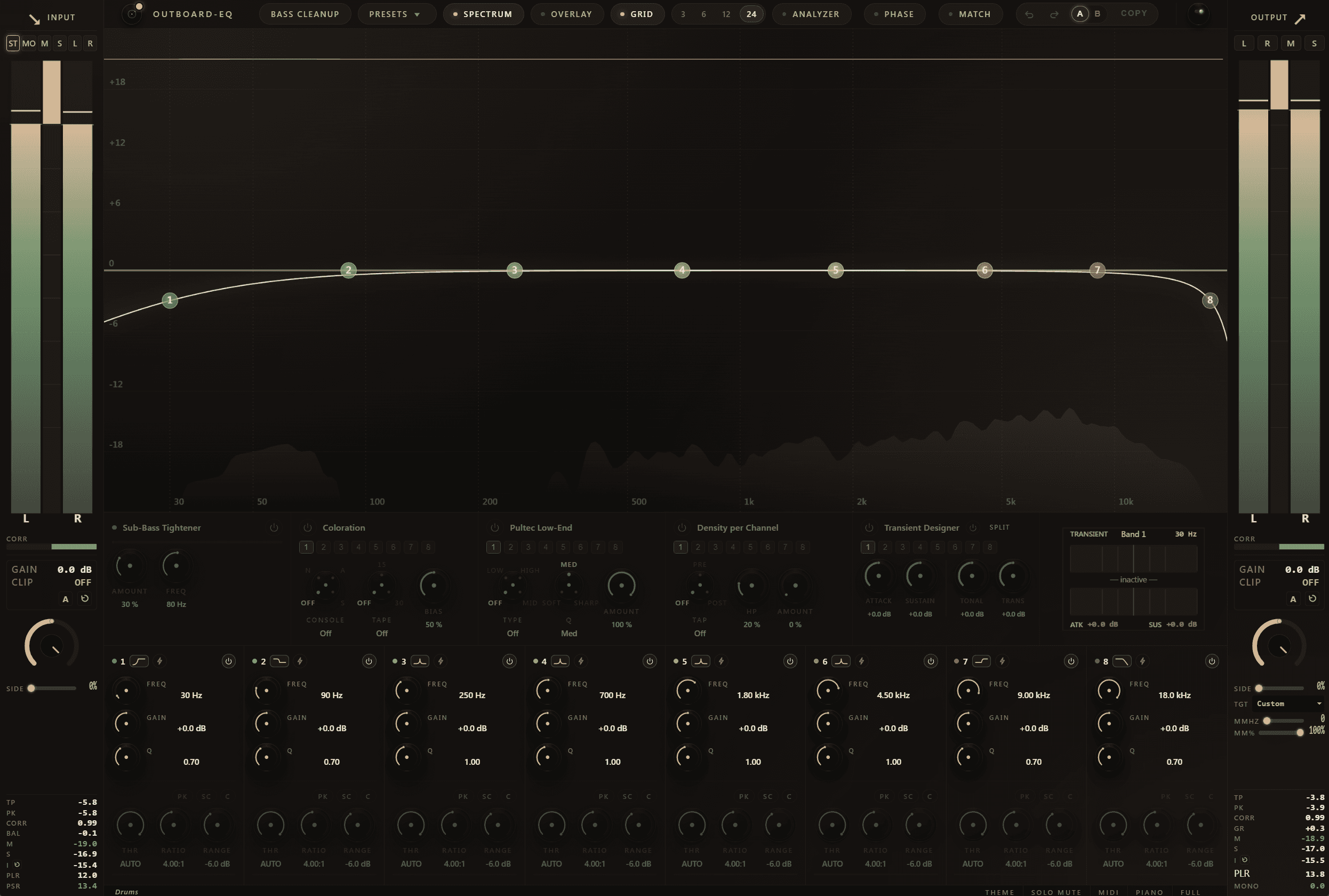The image size is (1329, 896).
Task: Click band 8 power icon
Action: point(1211,661)
